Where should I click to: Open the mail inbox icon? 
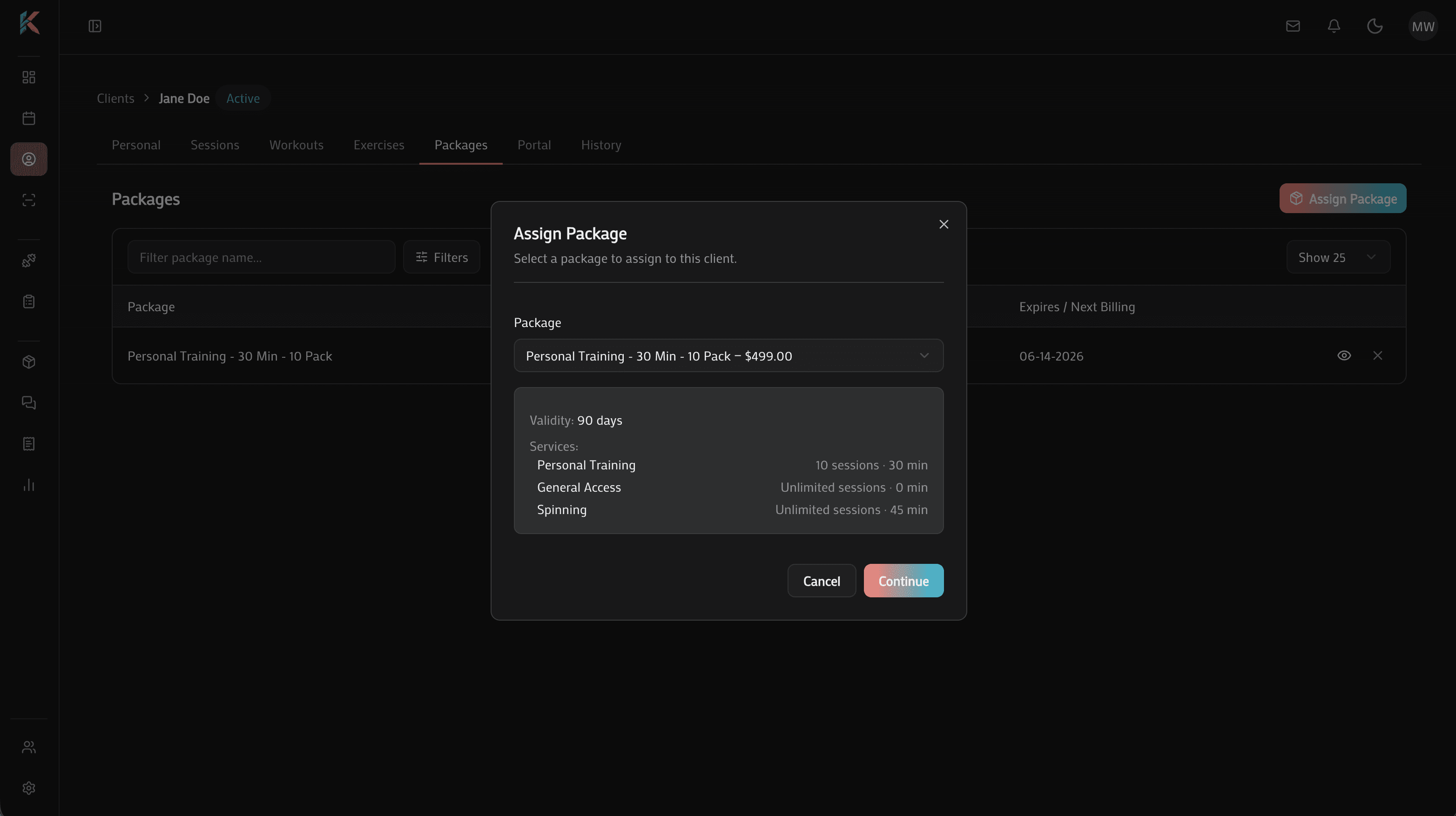point(1293,26)
